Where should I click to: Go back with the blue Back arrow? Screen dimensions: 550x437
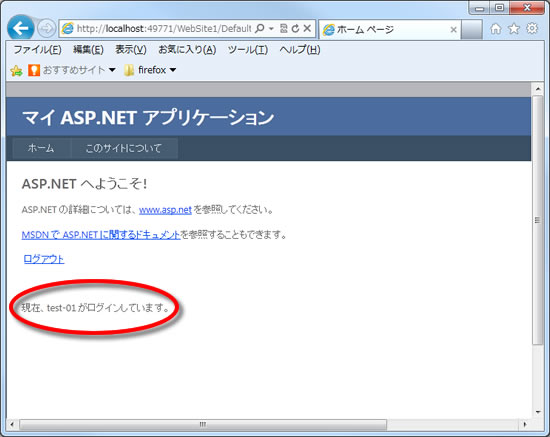(x=20, y=28)
